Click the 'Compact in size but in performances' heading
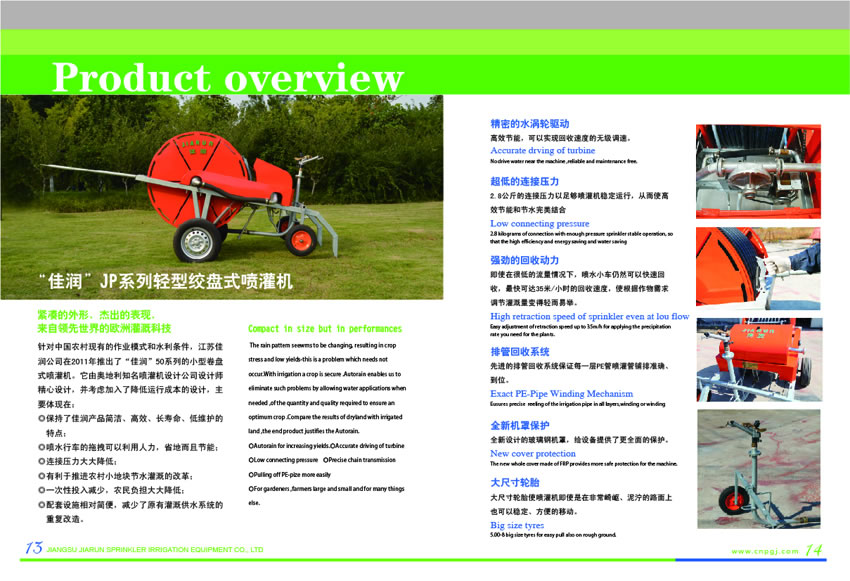The width and height of the screenshot is (850, 581). click(x=325, y=328)
